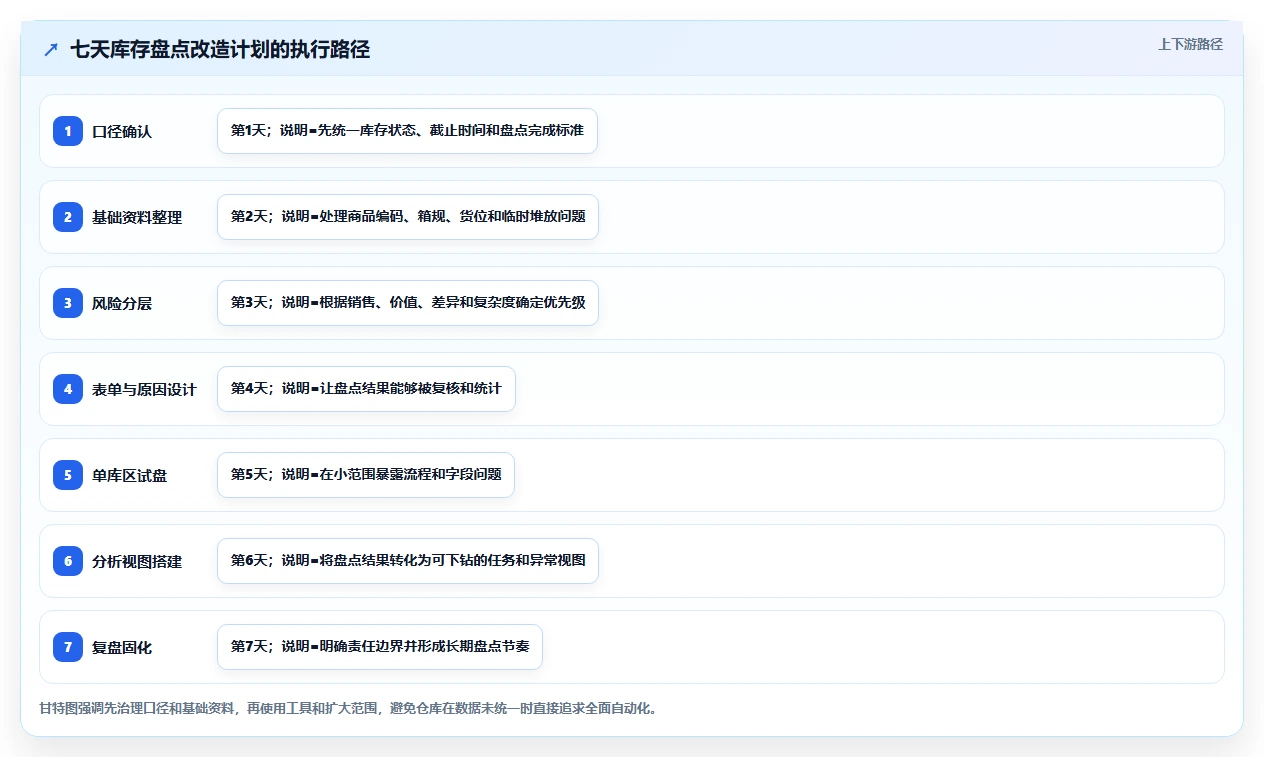The image size is (1264, 757).
Task: Open the 第3天 description box
Action: (408, 303)
